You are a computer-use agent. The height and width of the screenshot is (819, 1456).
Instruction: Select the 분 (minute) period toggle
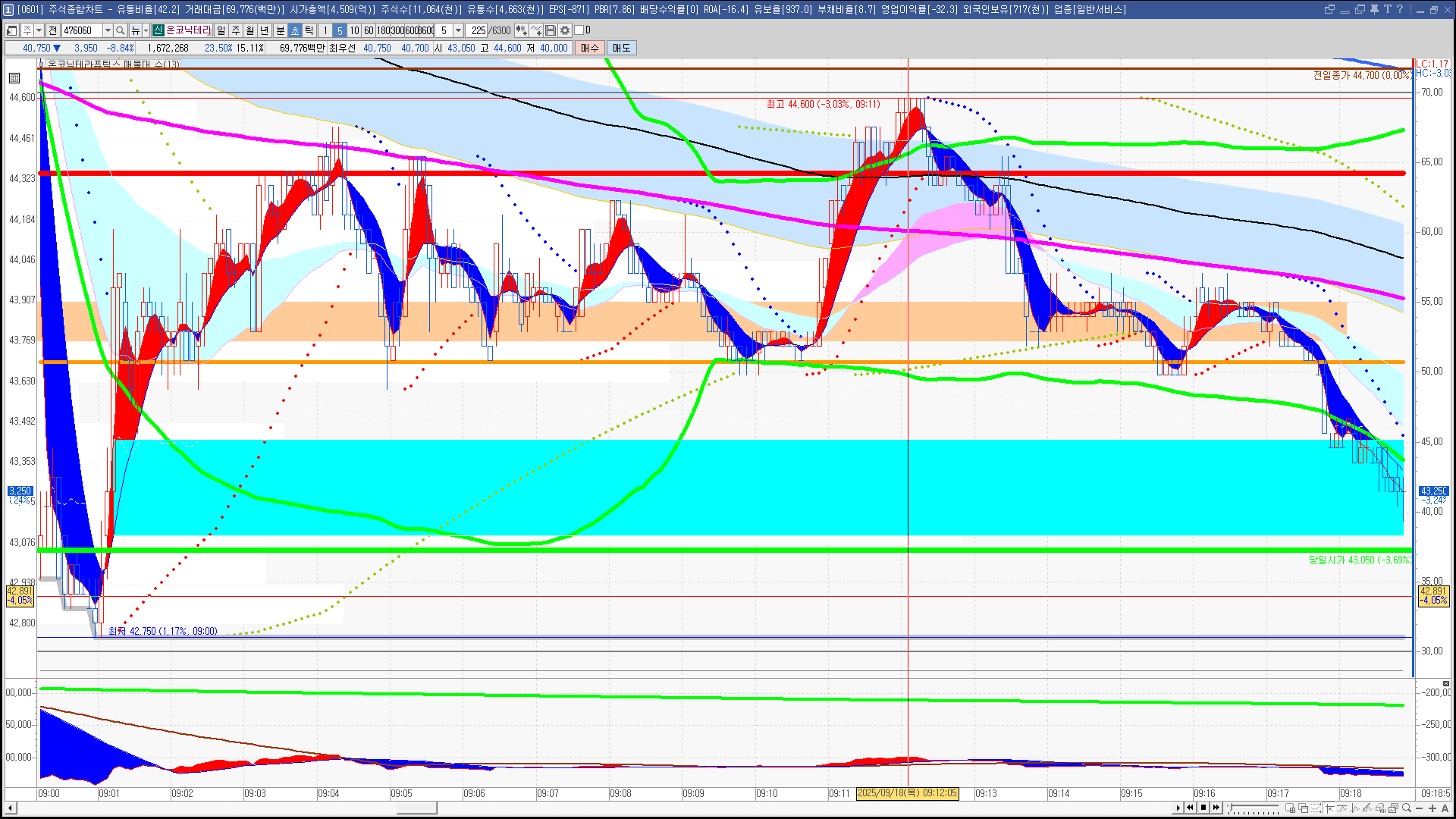click(x=280, y=30)
